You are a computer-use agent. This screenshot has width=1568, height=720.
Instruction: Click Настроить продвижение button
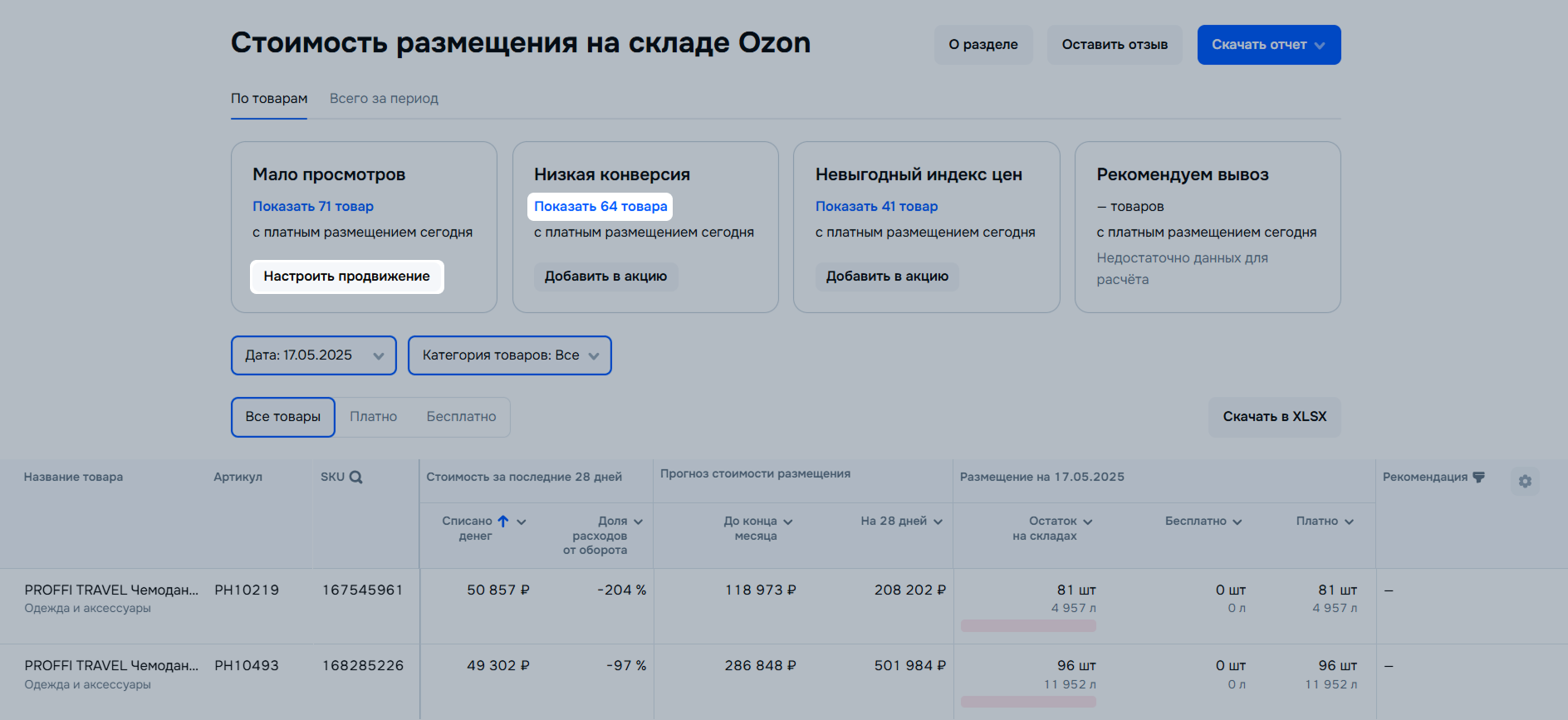(347, 277)
